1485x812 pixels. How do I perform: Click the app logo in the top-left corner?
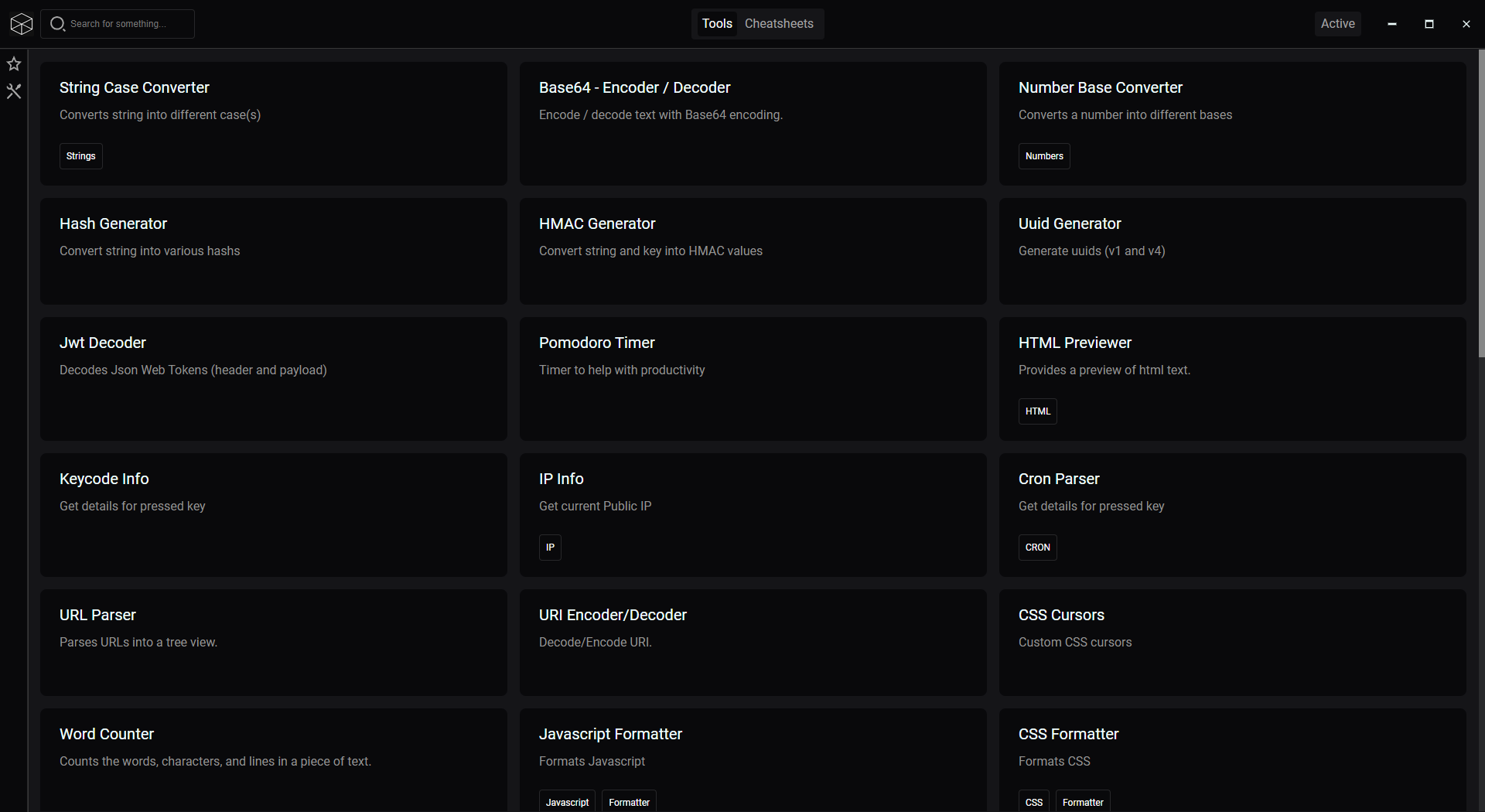(21, 23)
